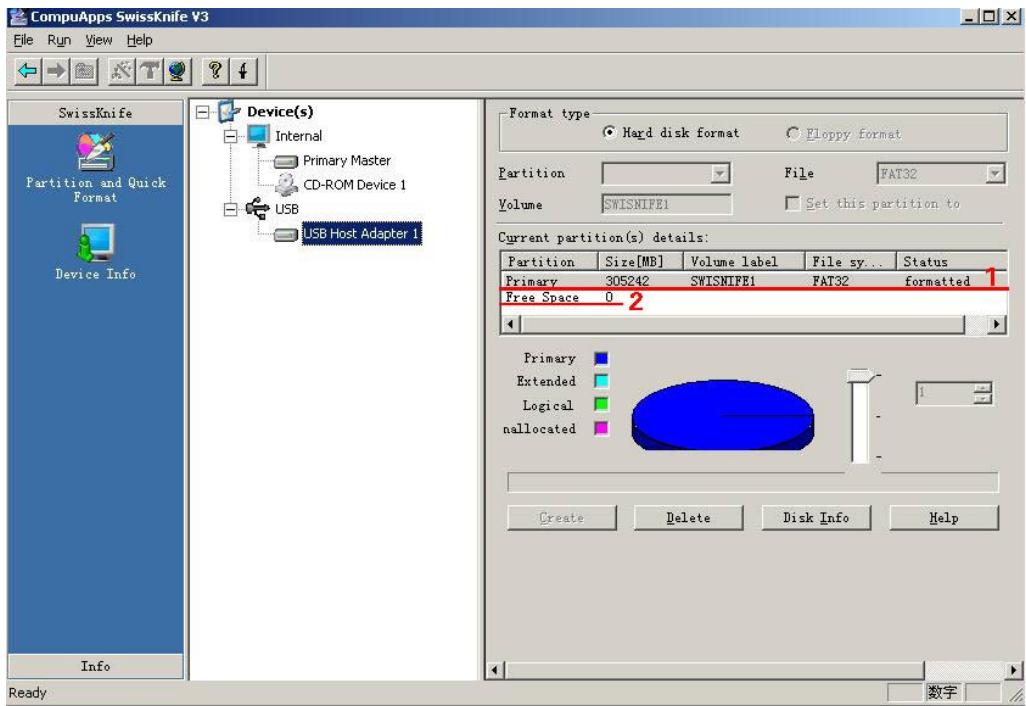Click the blue pie chart disk
The width and height of the screenshot is (1026, 706).
click(723, 415)
